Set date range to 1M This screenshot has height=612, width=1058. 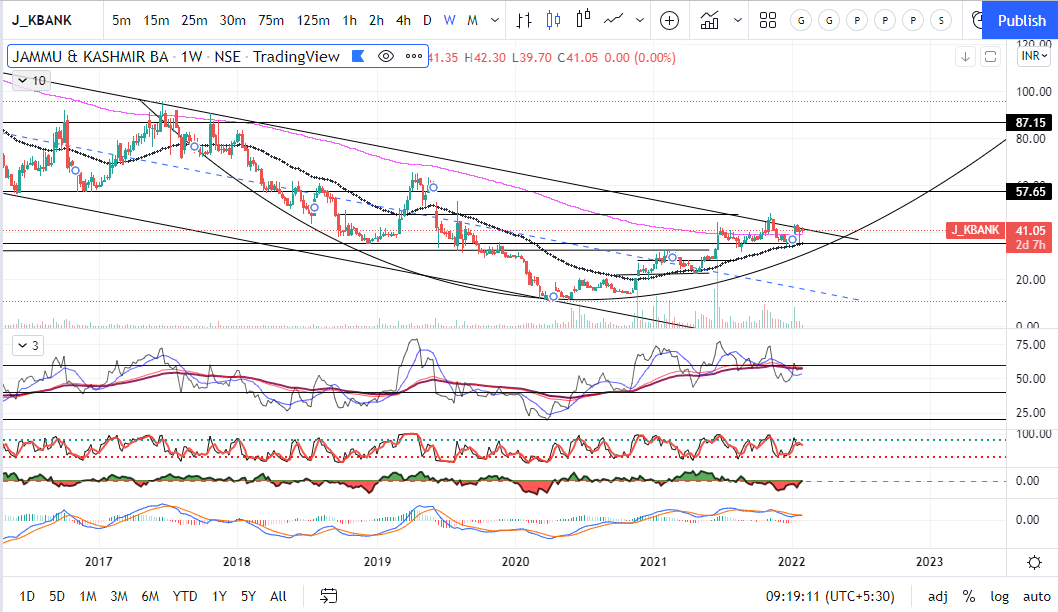point(88,596)
